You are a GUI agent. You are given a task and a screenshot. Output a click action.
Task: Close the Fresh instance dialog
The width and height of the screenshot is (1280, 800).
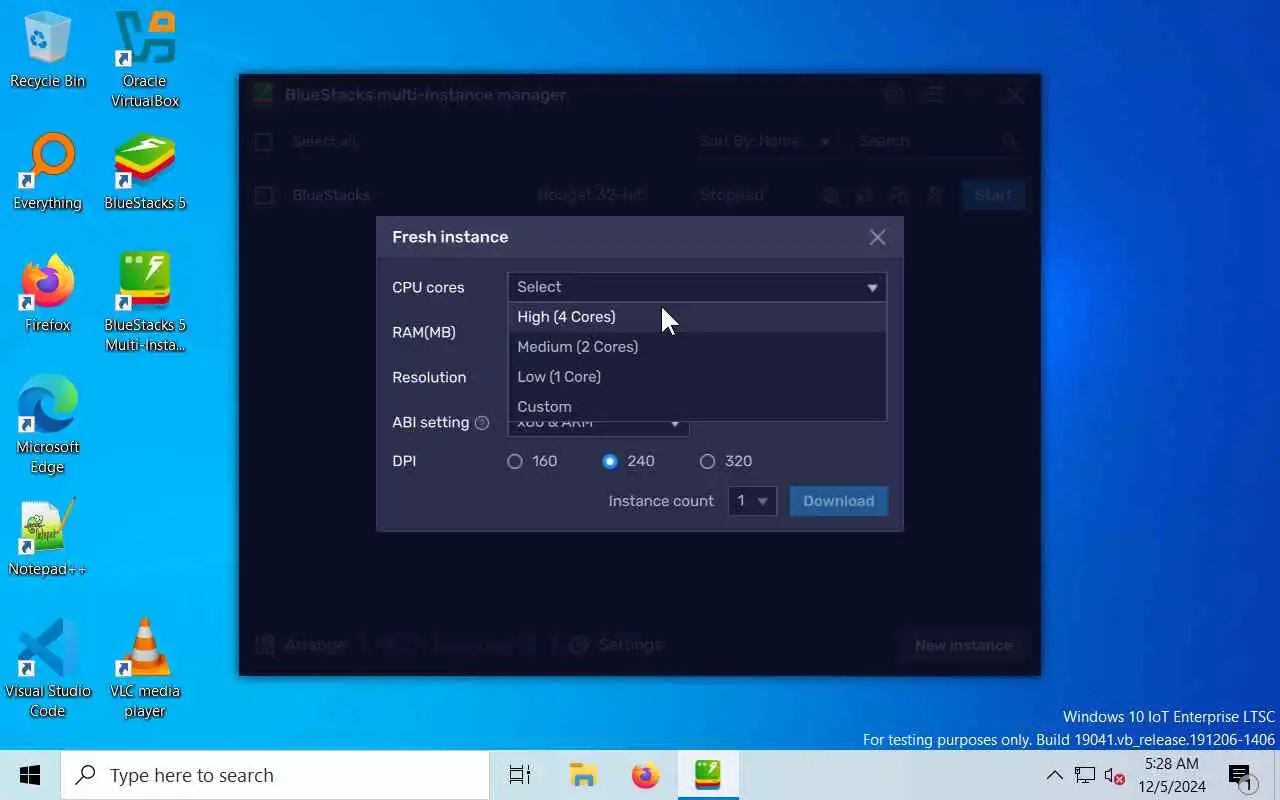[877, 237]
